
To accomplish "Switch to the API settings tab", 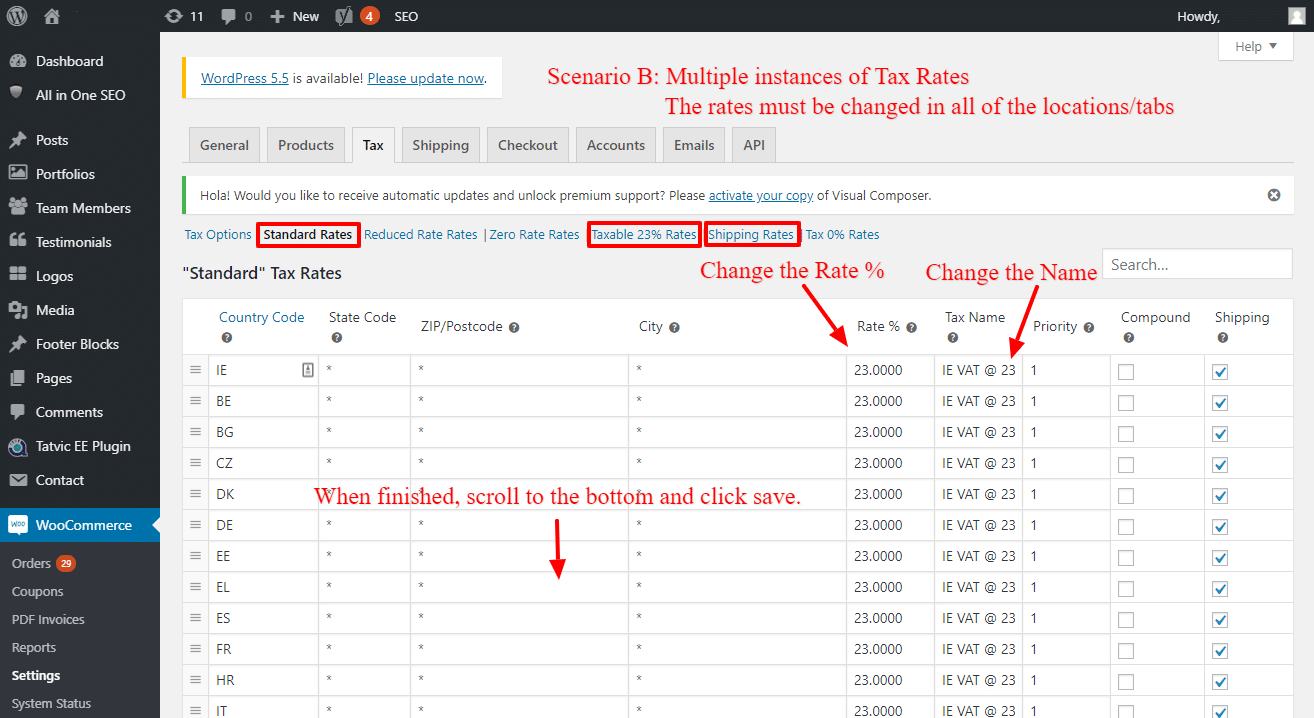I will click(754, 145).
